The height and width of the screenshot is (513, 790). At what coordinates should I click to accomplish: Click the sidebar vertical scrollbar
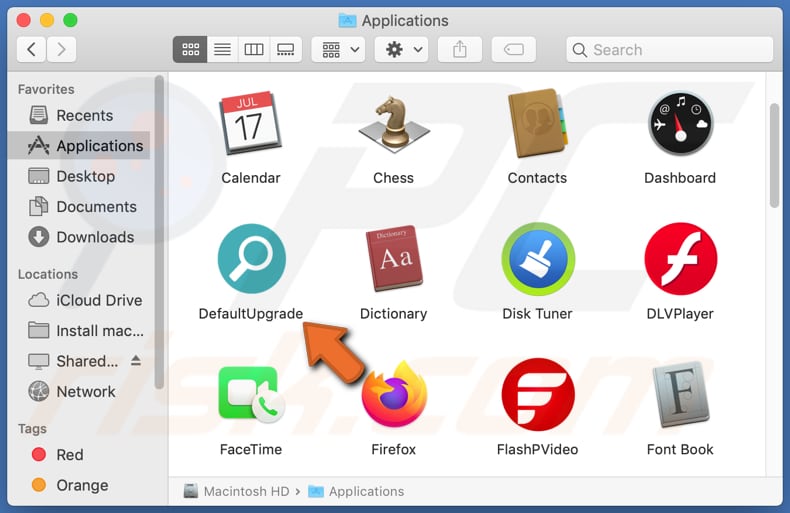(159, 232)
